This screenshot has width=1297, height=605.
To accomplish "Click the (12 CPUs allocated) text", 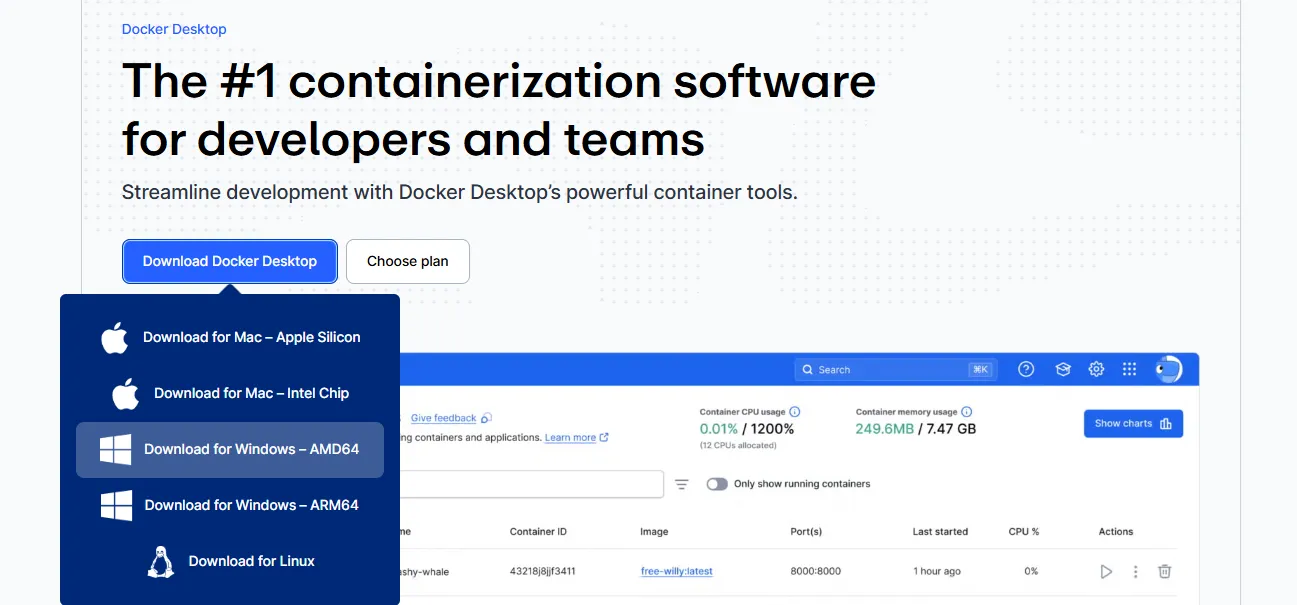I will (x=738, y=445).
